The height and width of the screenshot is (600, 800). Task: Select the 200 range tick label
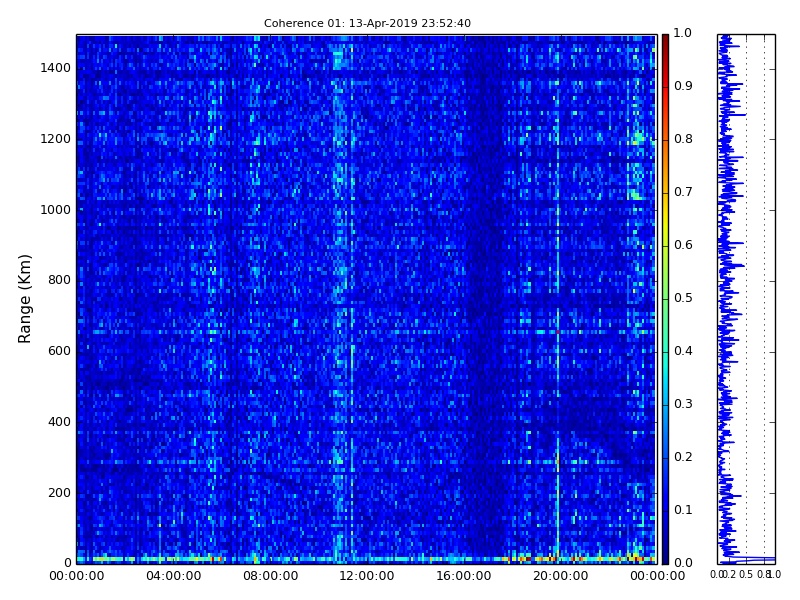pyautogui.click(x=59, y=493)
